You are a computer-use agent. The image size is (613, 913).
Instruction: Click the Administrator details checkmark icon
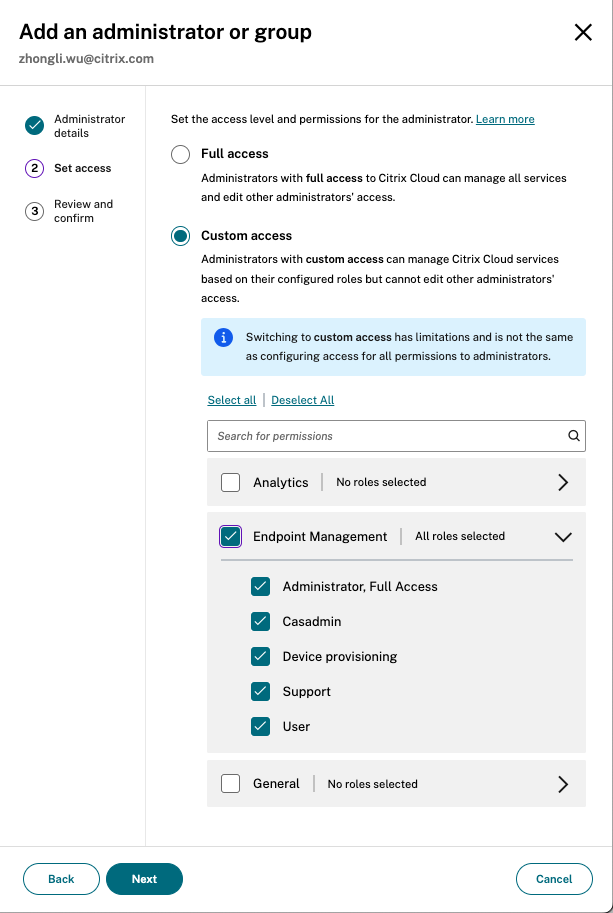(35, 125)
